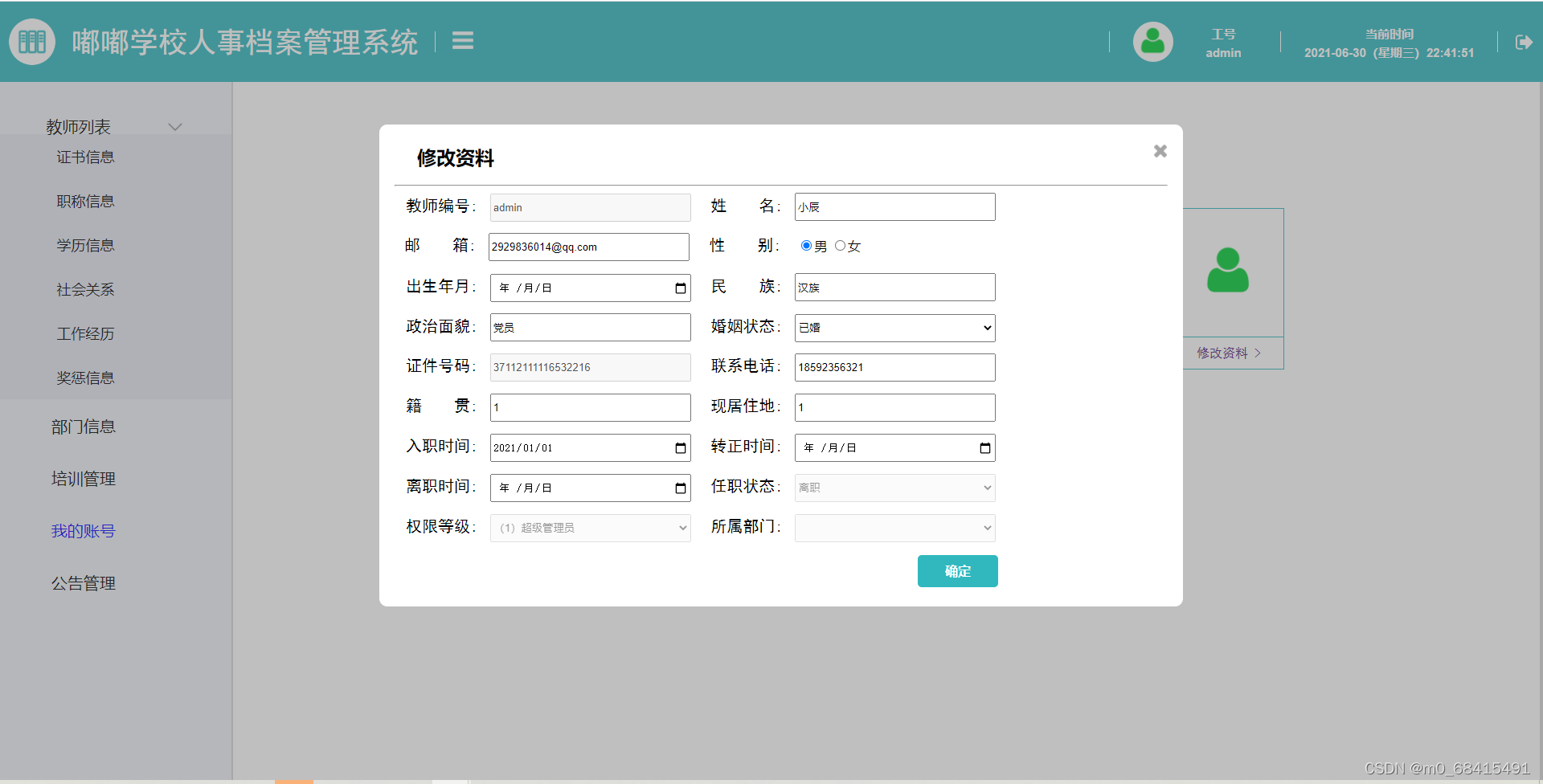1543x784 pixels.
Task: Click the 联系电话 input field
Action: (894, 367)
